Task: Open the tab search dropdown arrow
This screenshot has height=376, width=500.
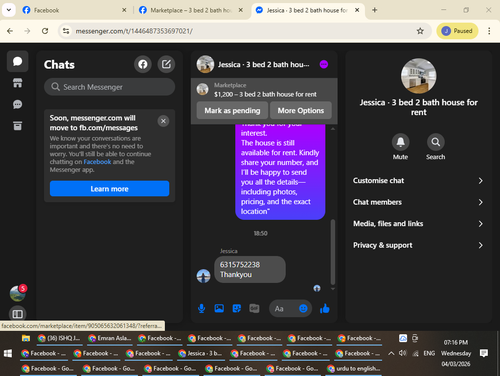Action: pyautogui.click(x=9, y=10)
